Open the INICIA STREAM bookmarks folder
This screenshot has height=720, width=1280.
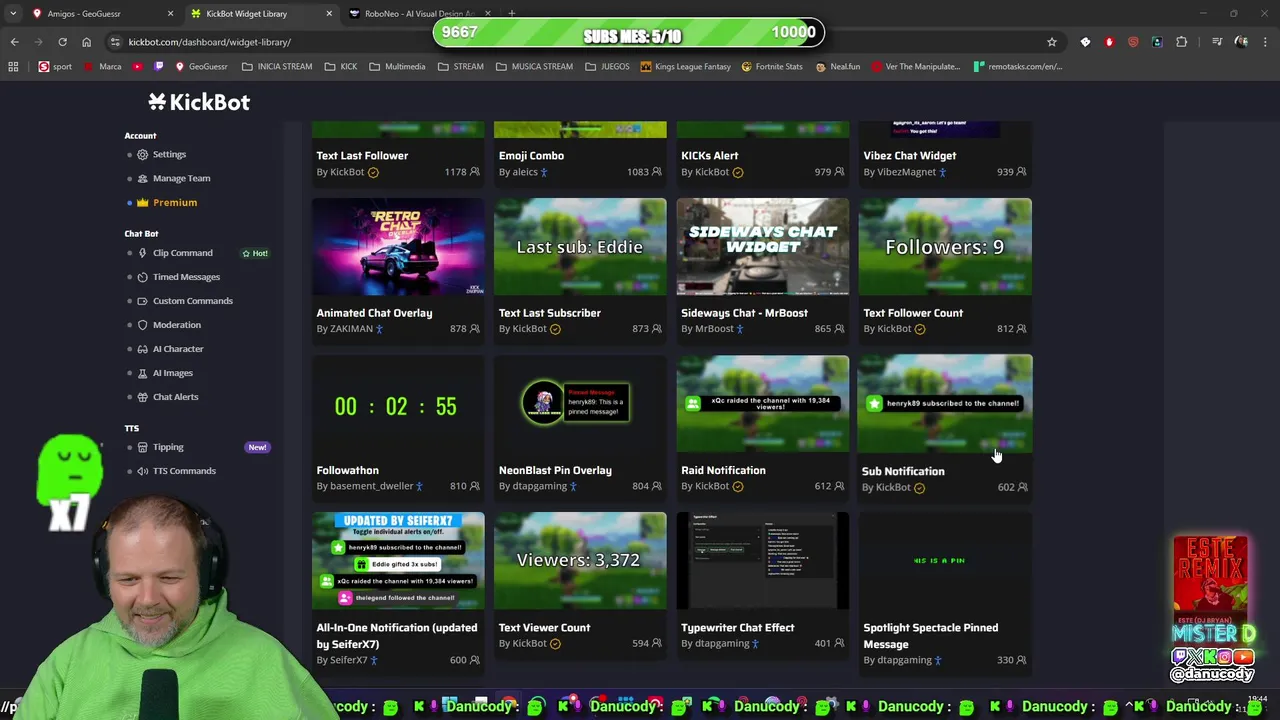click(277, 67)
